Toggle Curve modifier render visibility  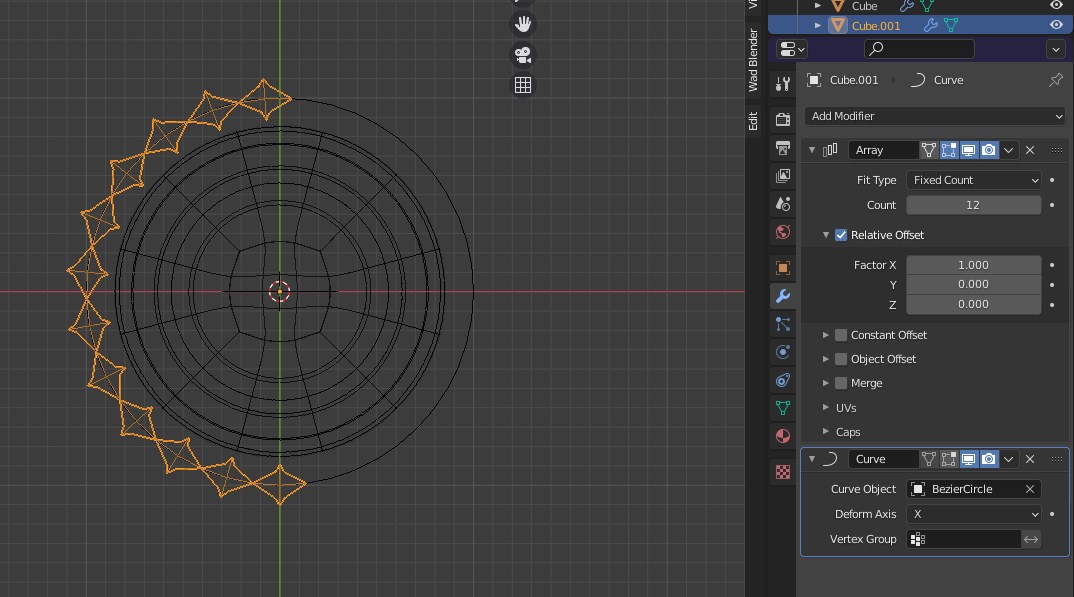pos(989,459)
